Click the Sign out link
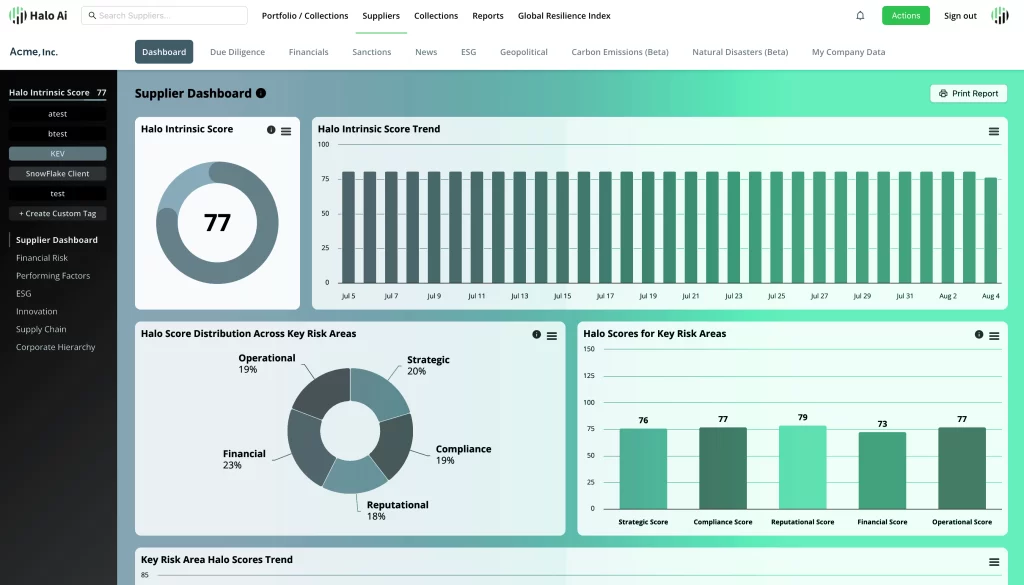This screenshot has height=585, width=1024. tap(960, 16)
